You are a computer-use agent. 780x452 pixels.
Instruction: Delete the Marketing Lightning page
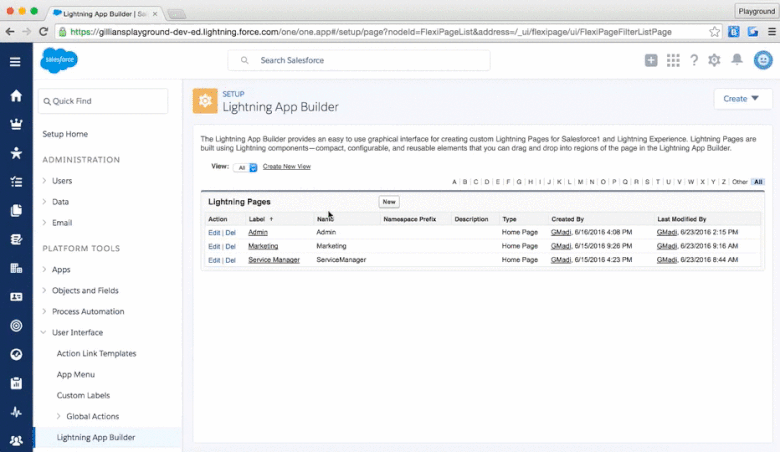point(230,246)
